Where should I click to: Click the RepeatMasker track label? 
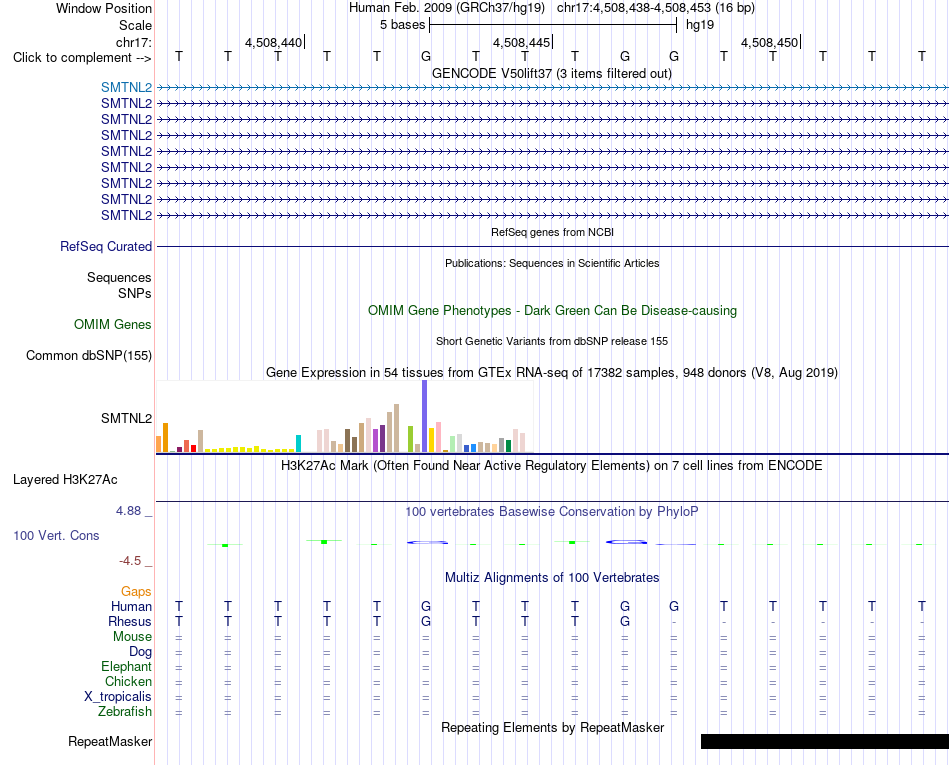click(x=110, y=741)
